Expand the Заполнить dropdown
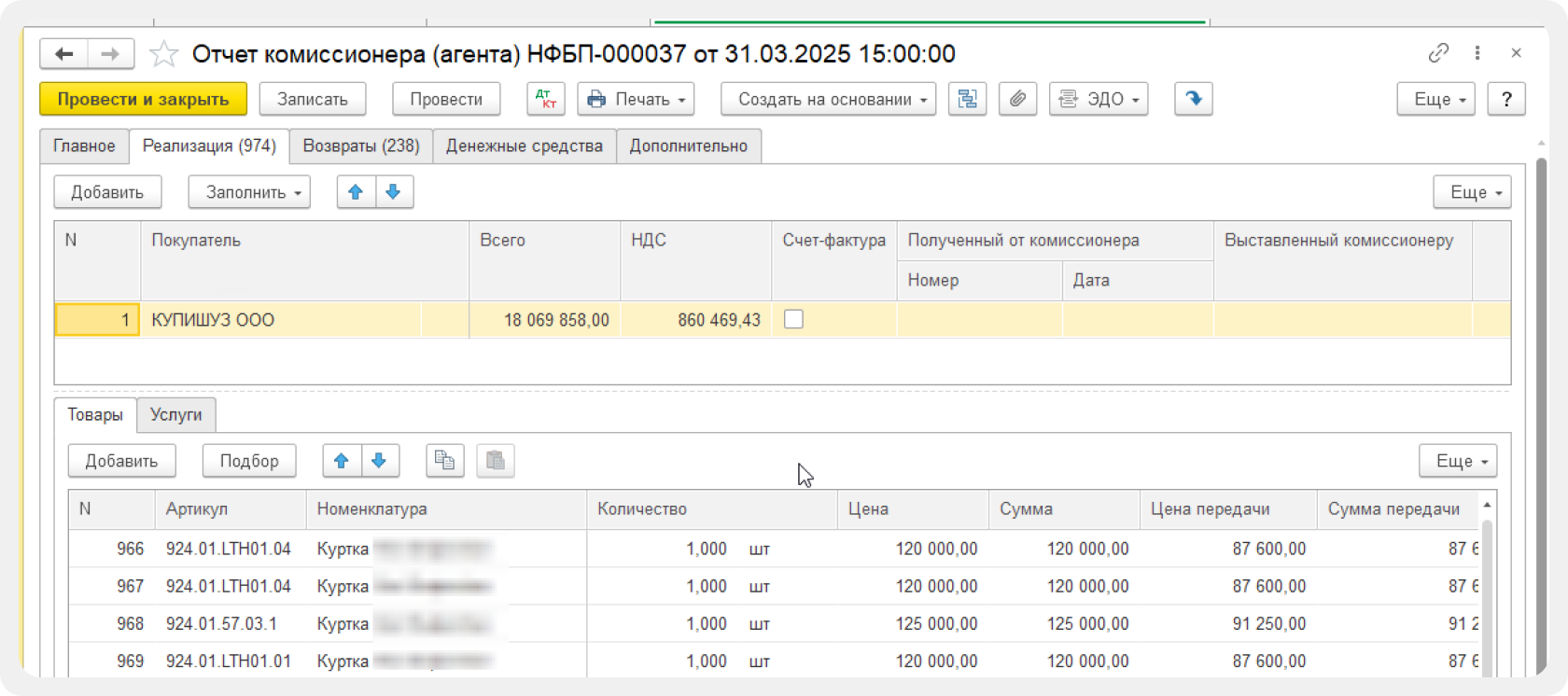 point(249,192)
